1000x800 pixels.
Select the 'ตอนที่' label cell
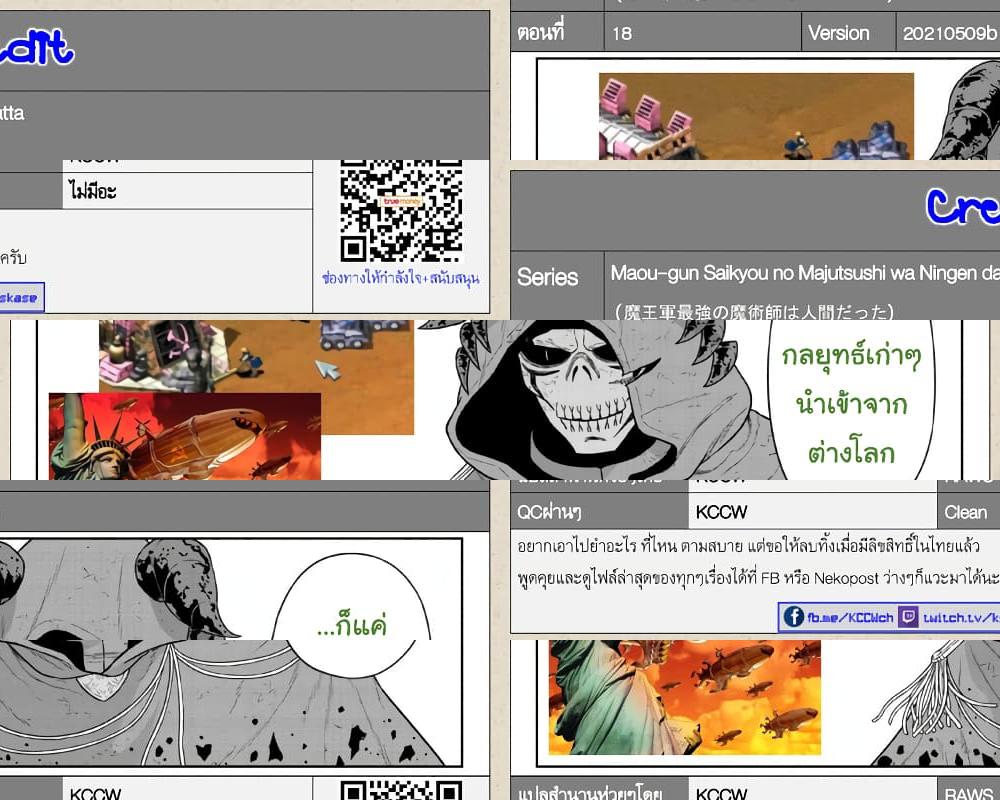click(x=557, y=32)
